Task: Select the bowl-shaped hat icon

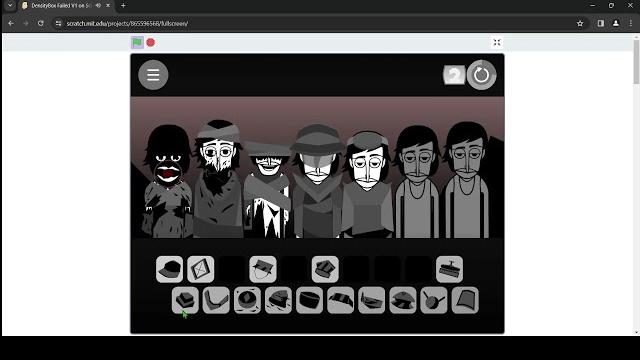Action: 309,300
